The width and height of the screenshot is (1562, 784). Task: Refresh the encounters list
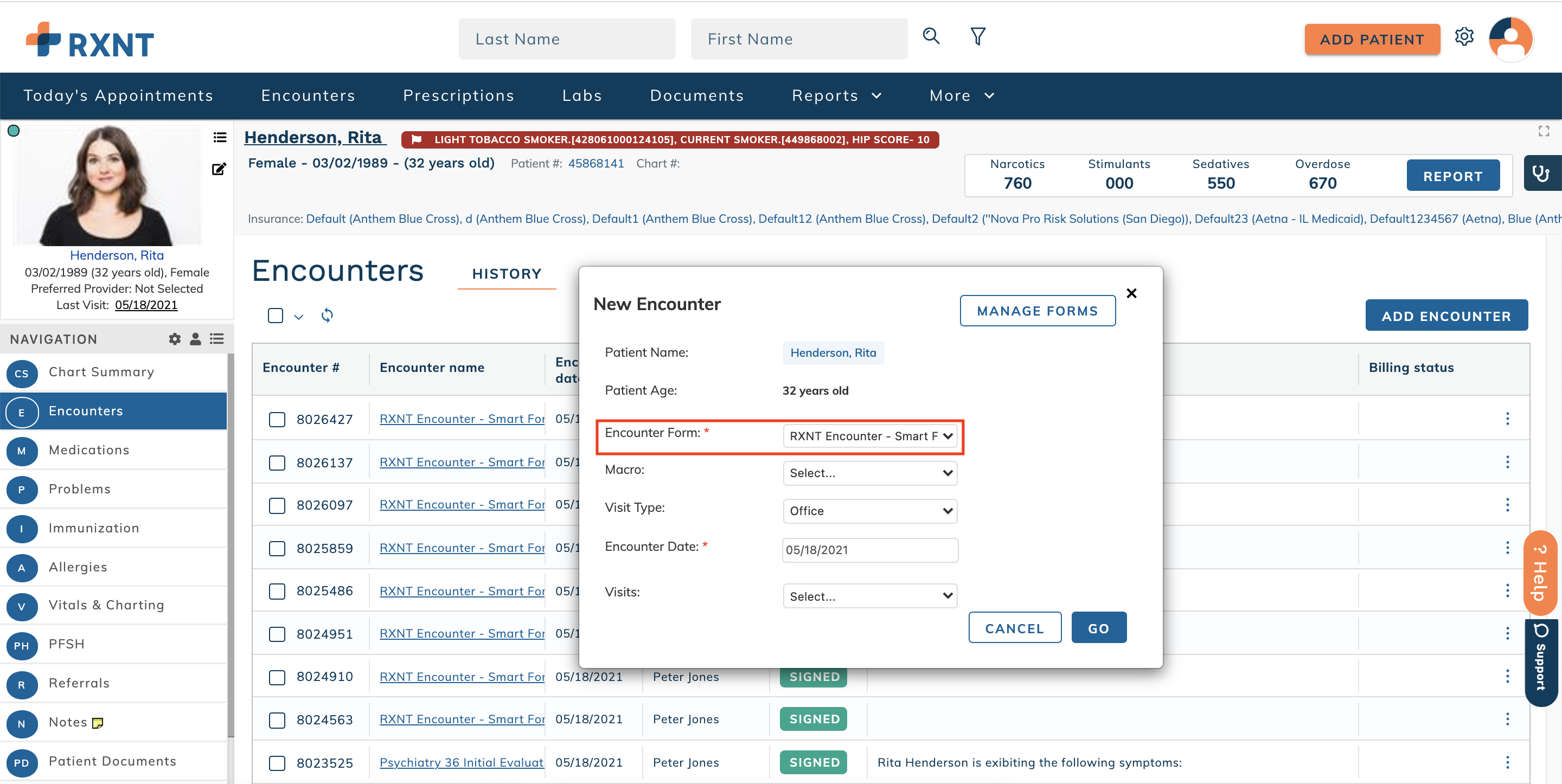click(x=327, y=316)
